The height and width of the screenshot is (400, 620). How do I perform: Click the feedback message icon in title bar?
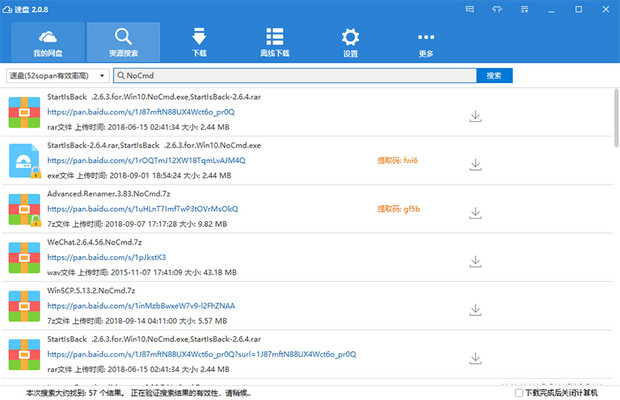470,9
